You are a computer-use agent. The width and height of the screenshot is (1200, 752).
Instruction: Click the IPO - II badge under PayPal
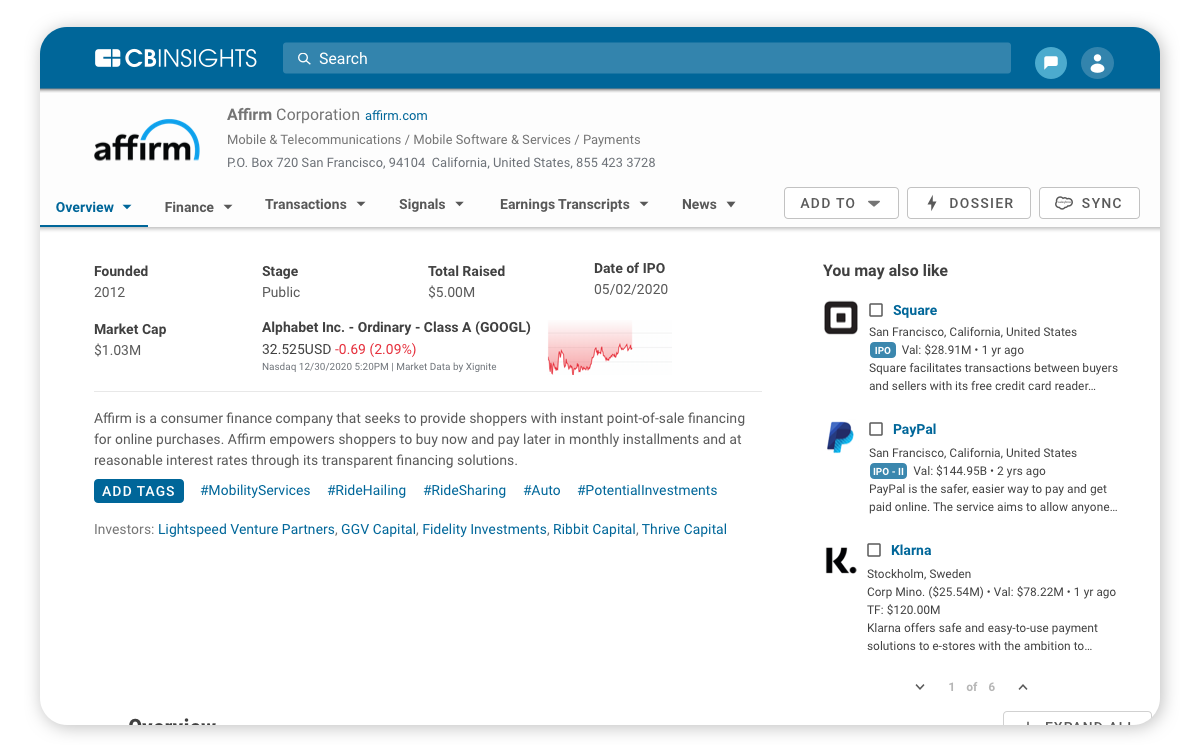tap(888, 471)
